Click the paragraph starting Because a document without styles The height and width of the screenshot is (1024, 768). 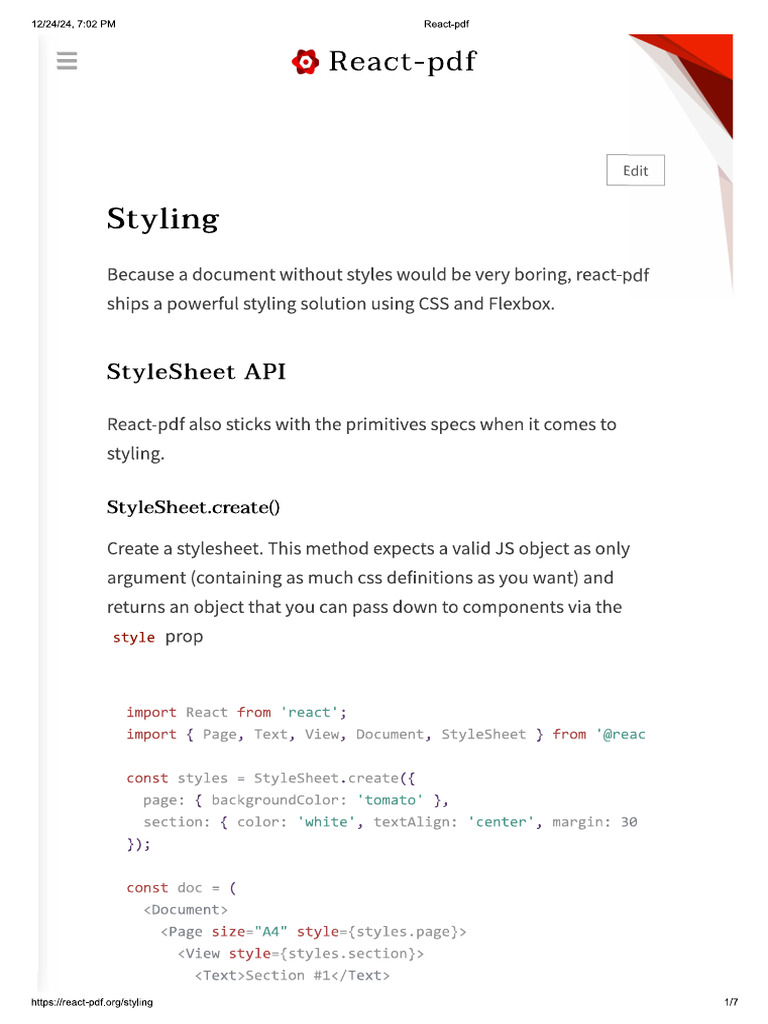pyautogui.click(x=378, y=289)
